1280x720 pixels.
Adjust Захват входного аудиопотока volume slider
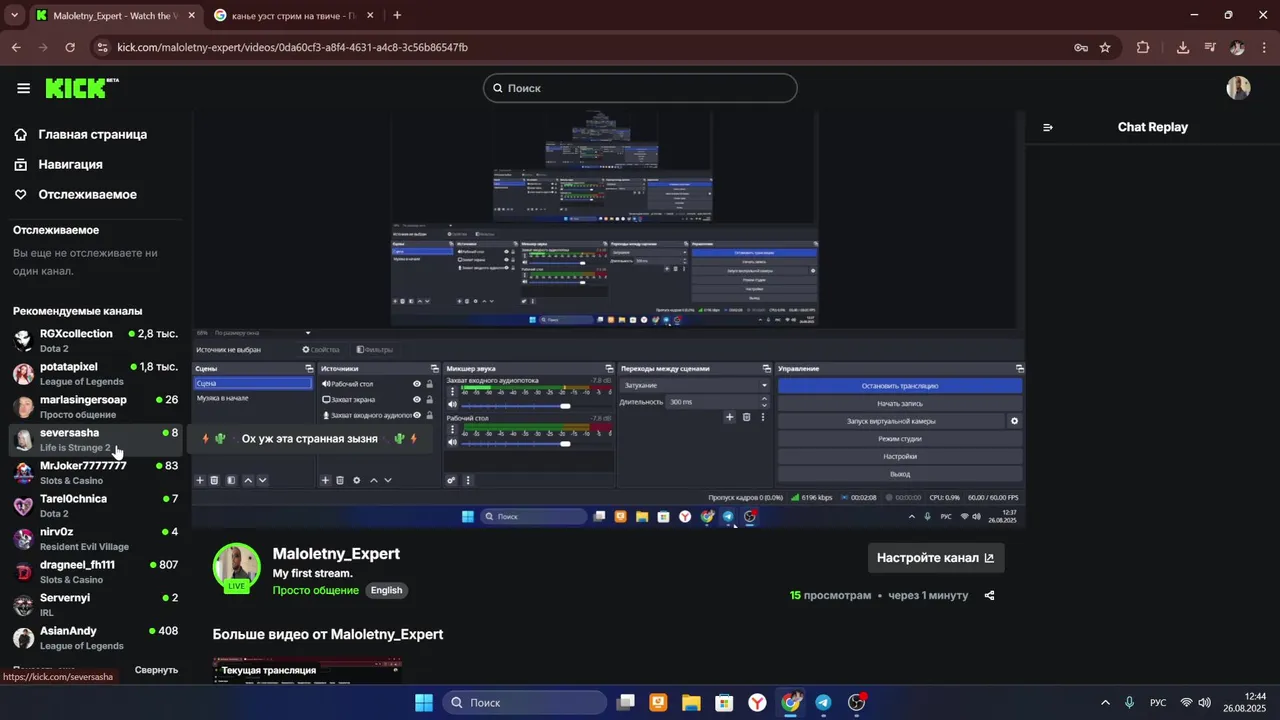pos(537,406)
